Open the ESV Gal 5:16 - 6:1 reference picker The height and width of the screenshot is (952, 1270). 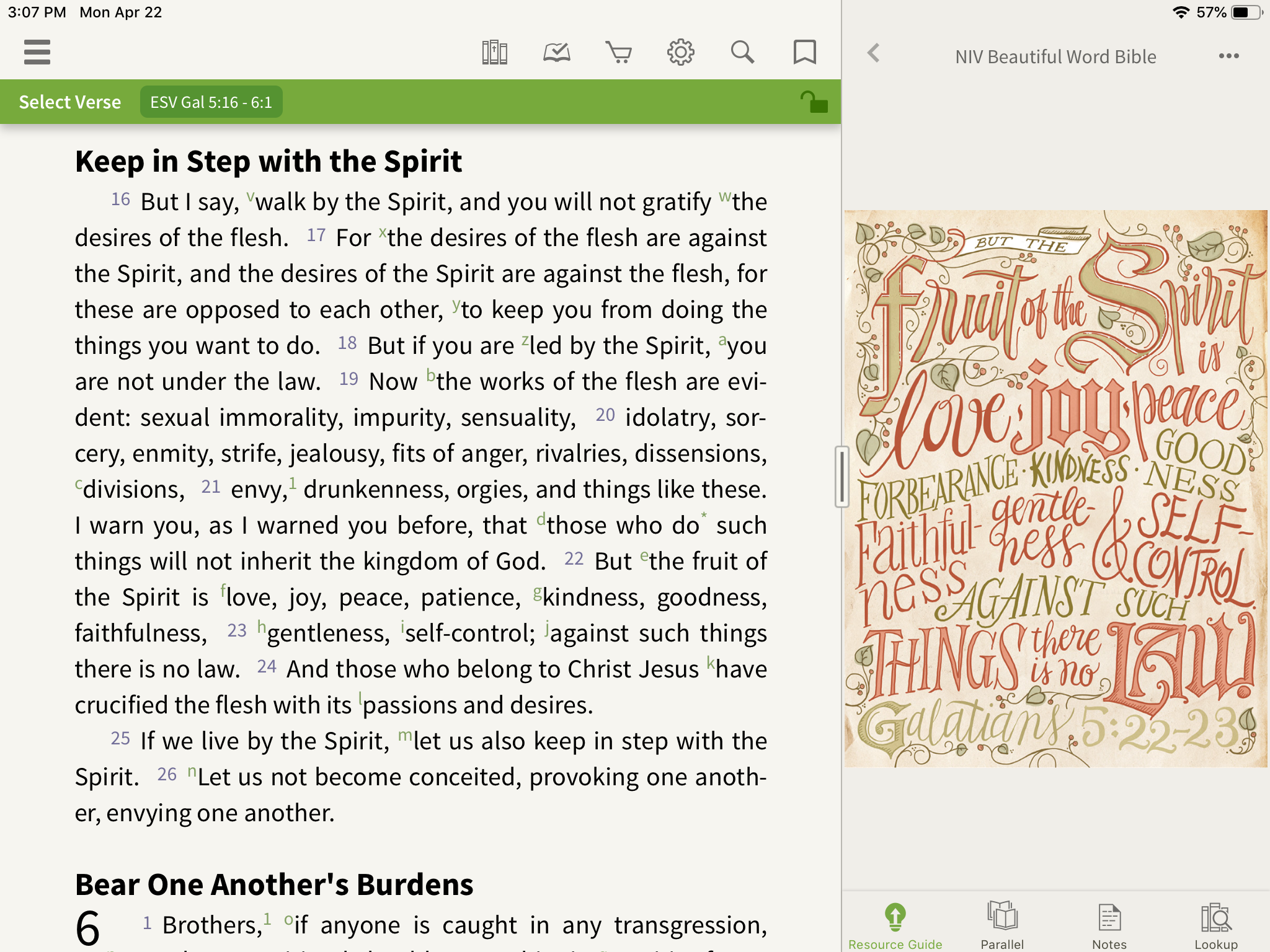tap(211, 102)
